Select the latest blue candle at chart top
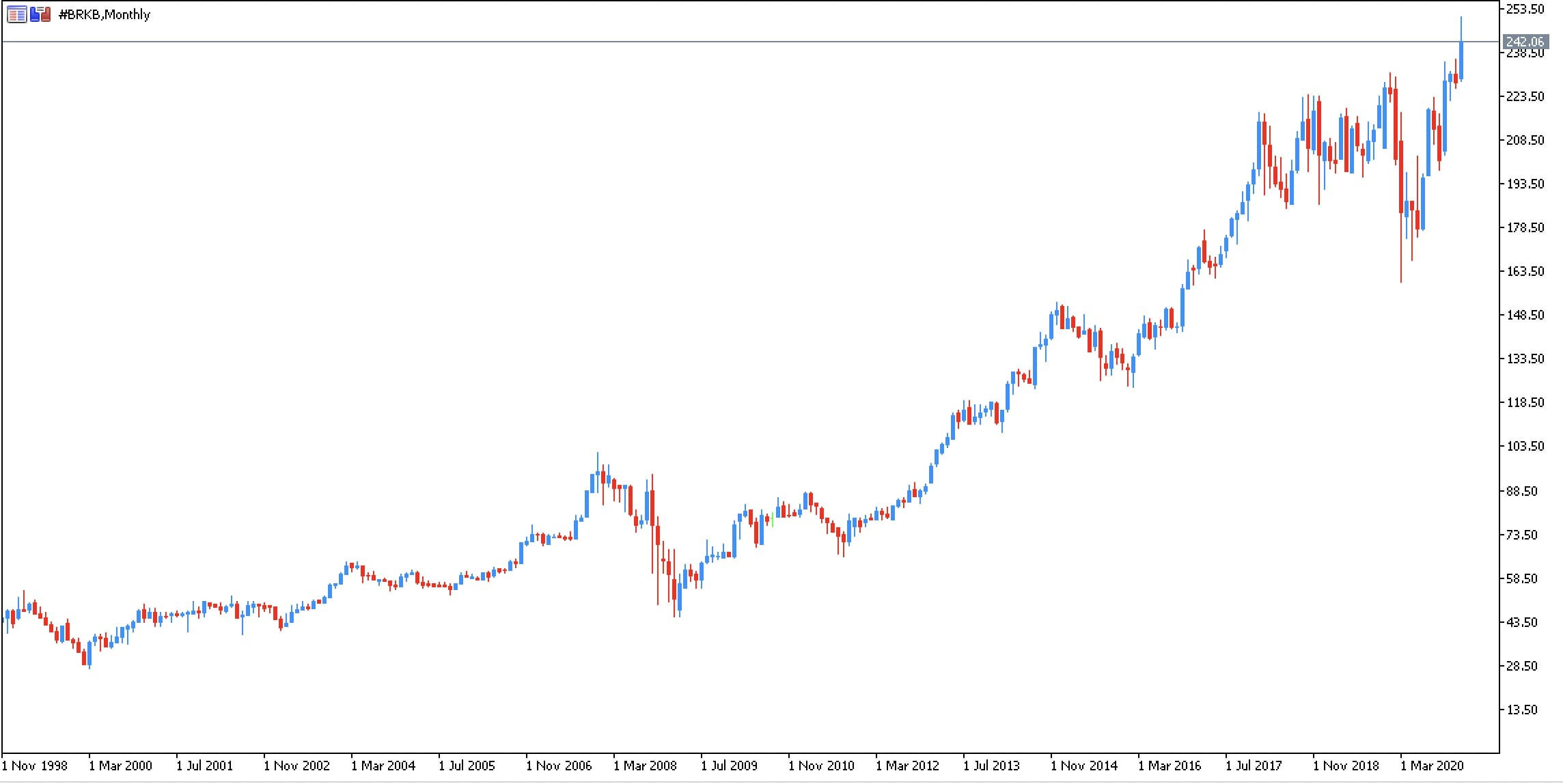1563x784 pixels. (x=1461, y=61)
